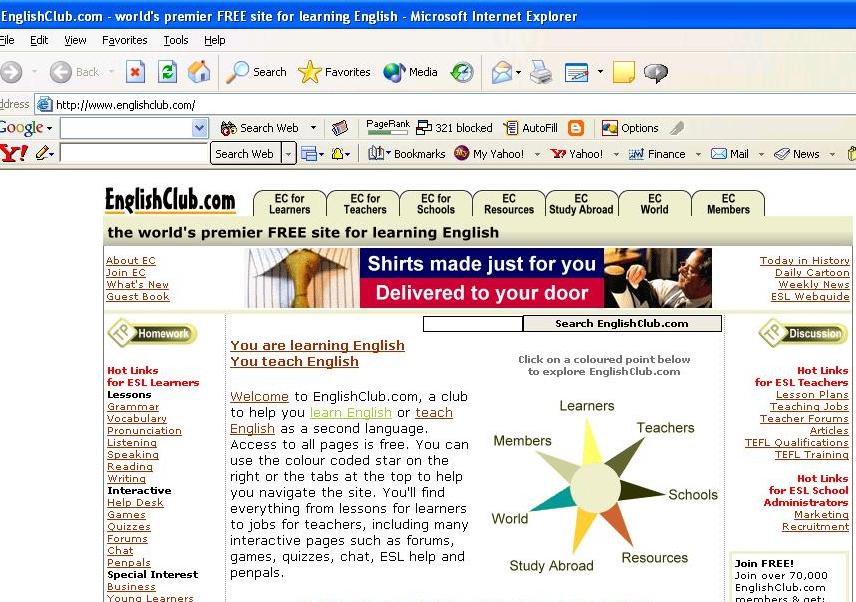Click the Yahoo Mail button
The width and height of the screenshot is (856, 602).
coord(730,154)
